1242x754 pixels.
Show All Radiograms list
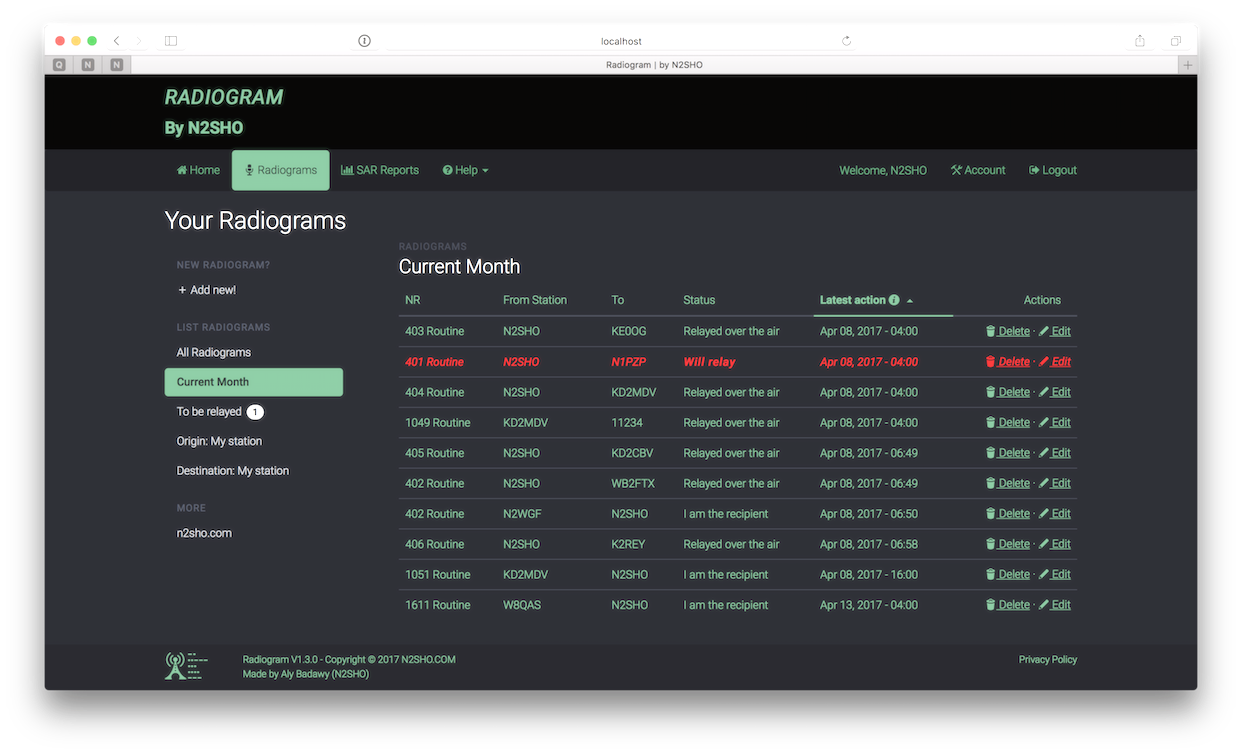point(214,352)
